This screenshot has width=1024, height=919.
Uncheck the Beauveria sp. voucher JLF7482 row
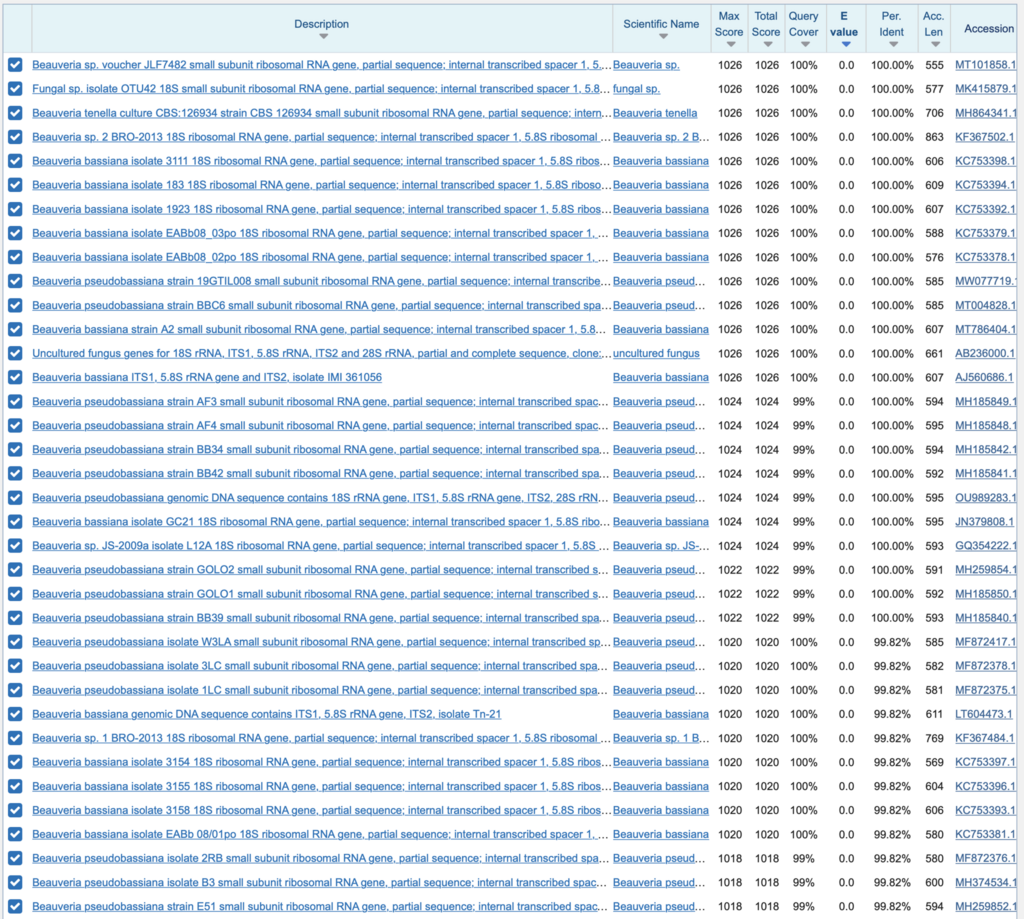pos(15,65)
